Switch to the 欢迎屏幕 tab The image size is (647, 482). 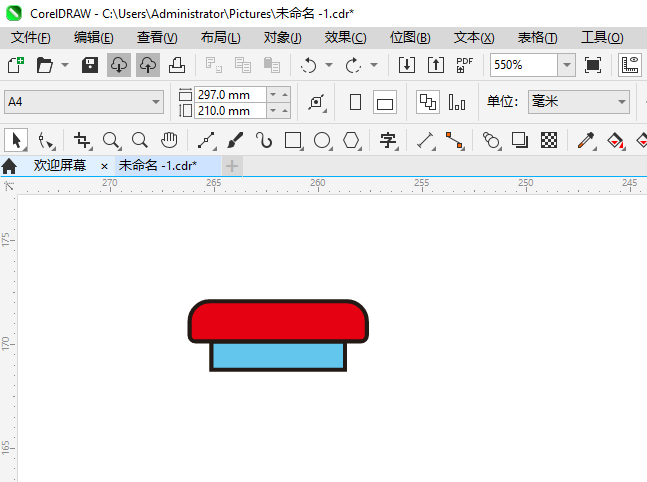(60, 165)
